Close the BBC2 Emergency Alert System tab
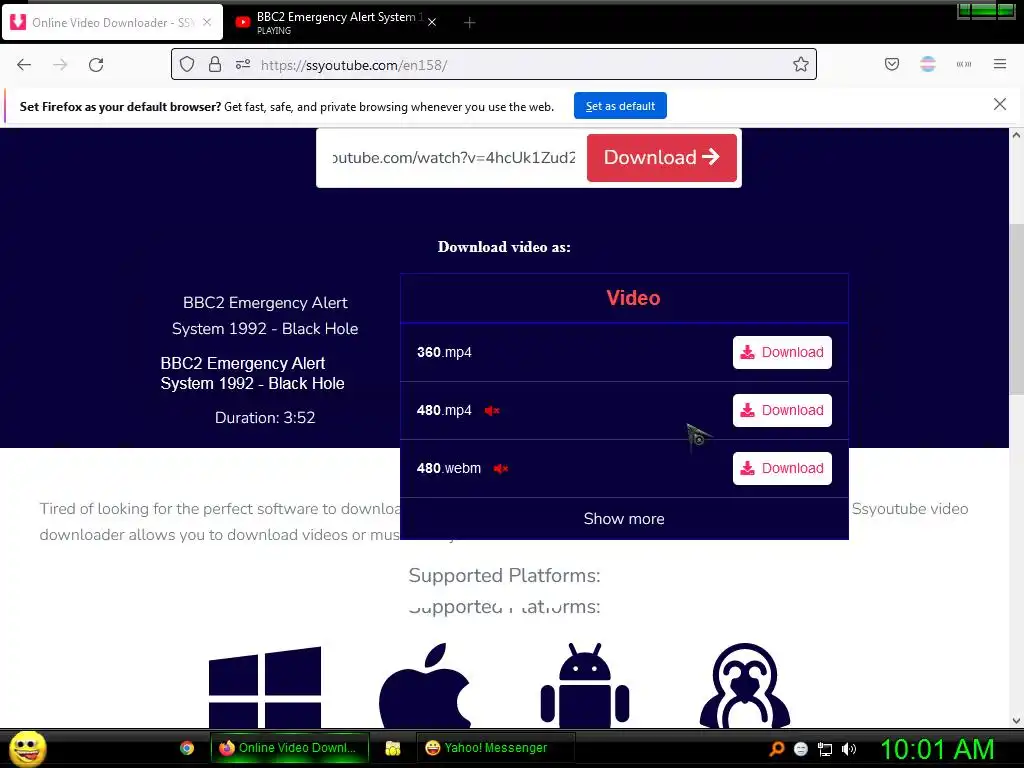 click(432, 22)
